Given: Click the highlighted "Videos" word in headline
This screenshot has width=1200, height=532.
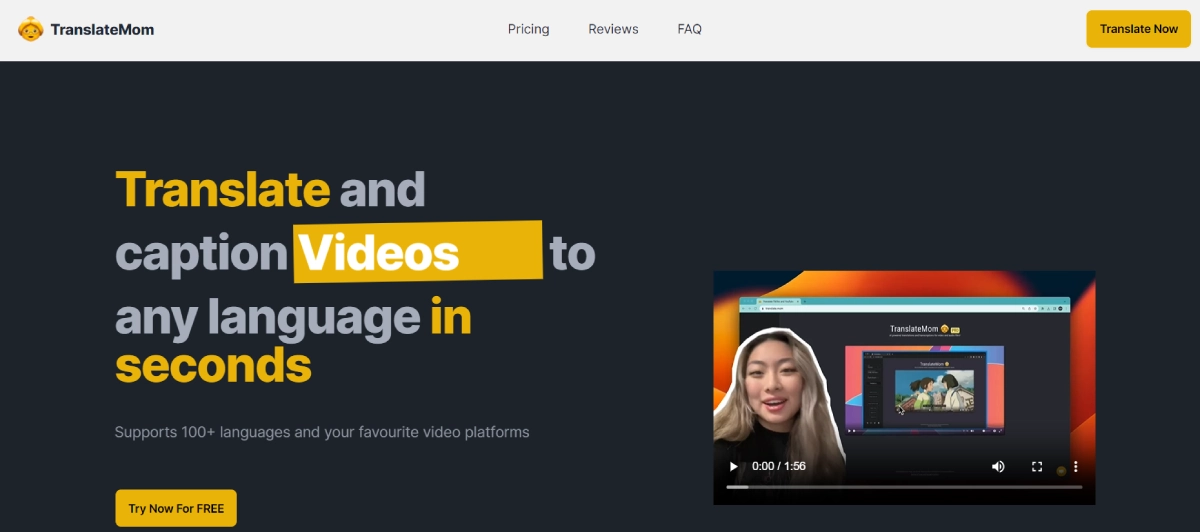Looking at the screenshot, I should click(x=380, y=253).
